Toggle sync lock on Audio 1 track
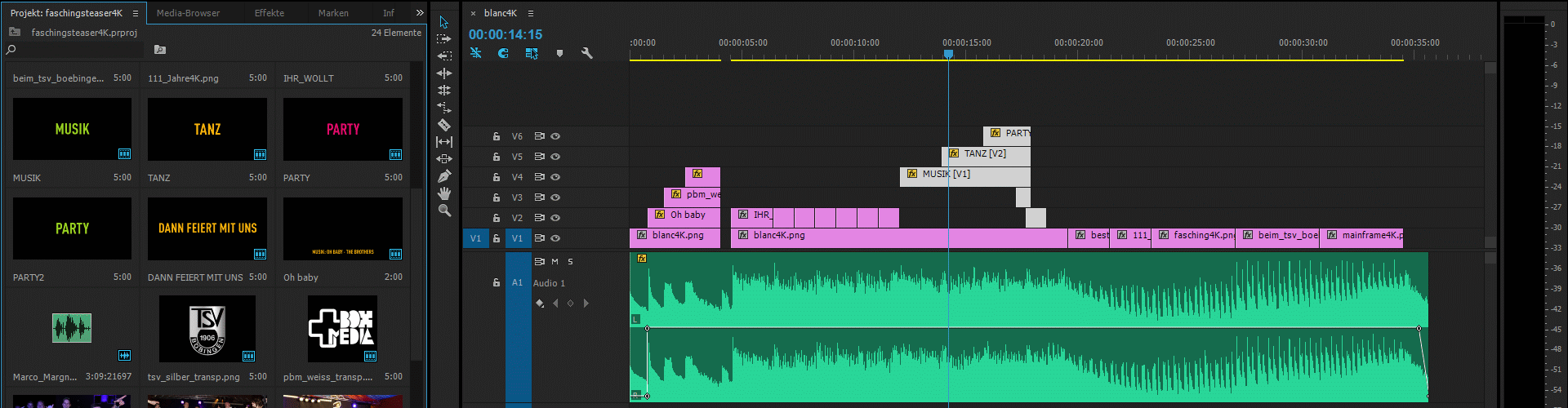Viewport: 1568px width, 408px height. [539, 262]
